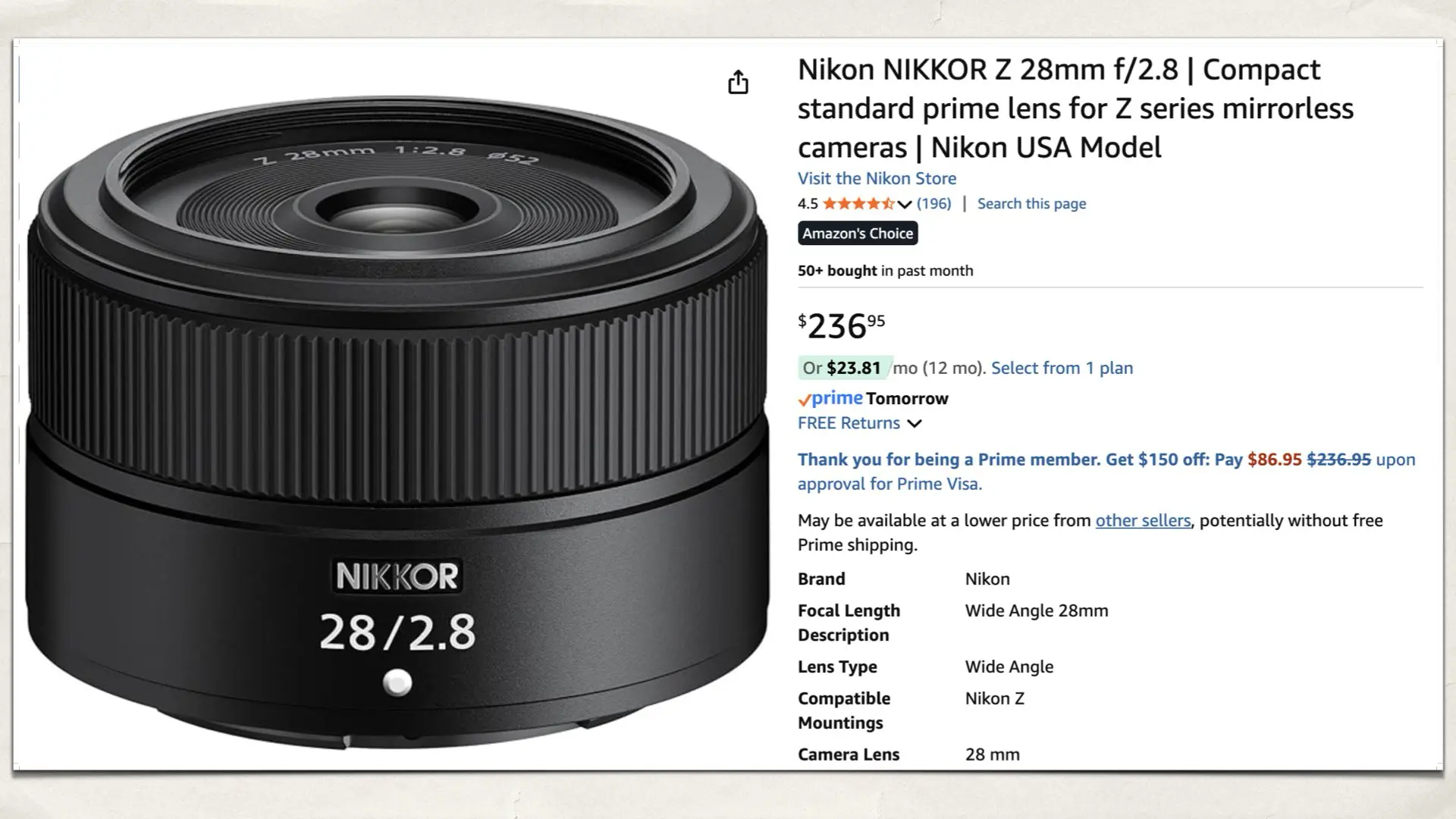Open the 196 customer ratings
Image resolution: width=1456 pixels, height=819 pixels.
[935, 203]
